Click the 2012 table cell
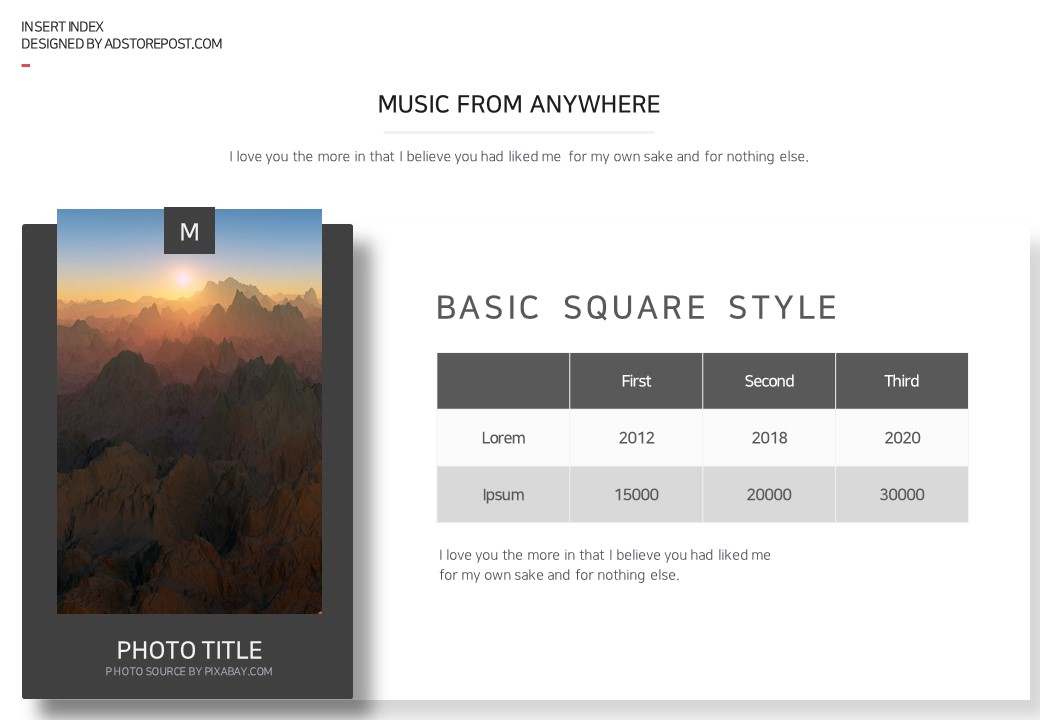1040x720 pixels. 636,438
